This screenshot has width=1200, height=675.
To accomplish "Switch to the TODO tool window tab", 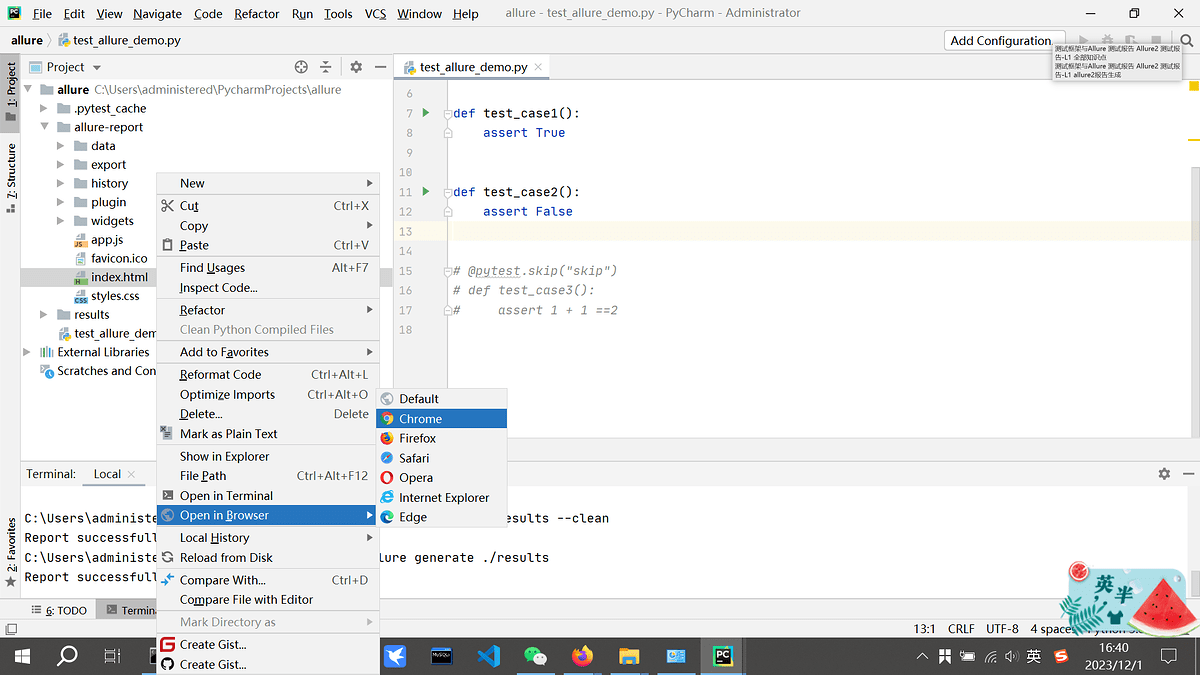I will point(62,610).
